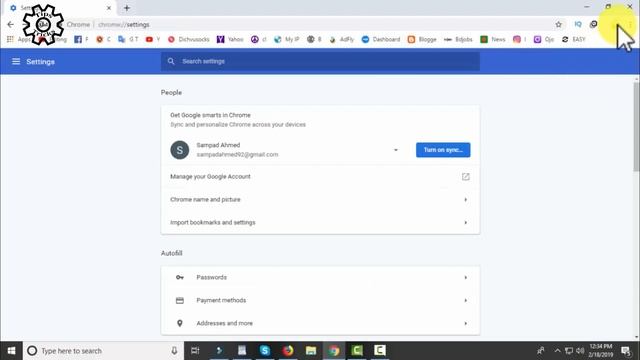Open the Passwords settings row
640x360 pixels.
click(x=320, y=277)
